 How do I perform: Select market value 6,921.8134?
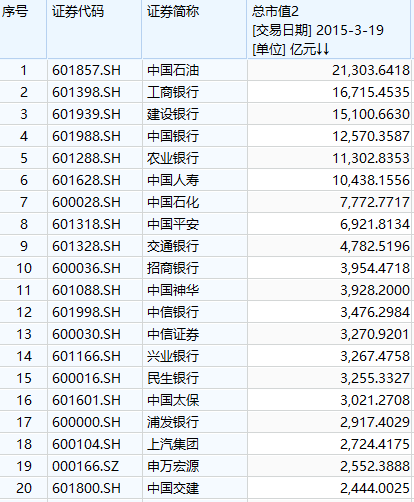click(329, 224)
